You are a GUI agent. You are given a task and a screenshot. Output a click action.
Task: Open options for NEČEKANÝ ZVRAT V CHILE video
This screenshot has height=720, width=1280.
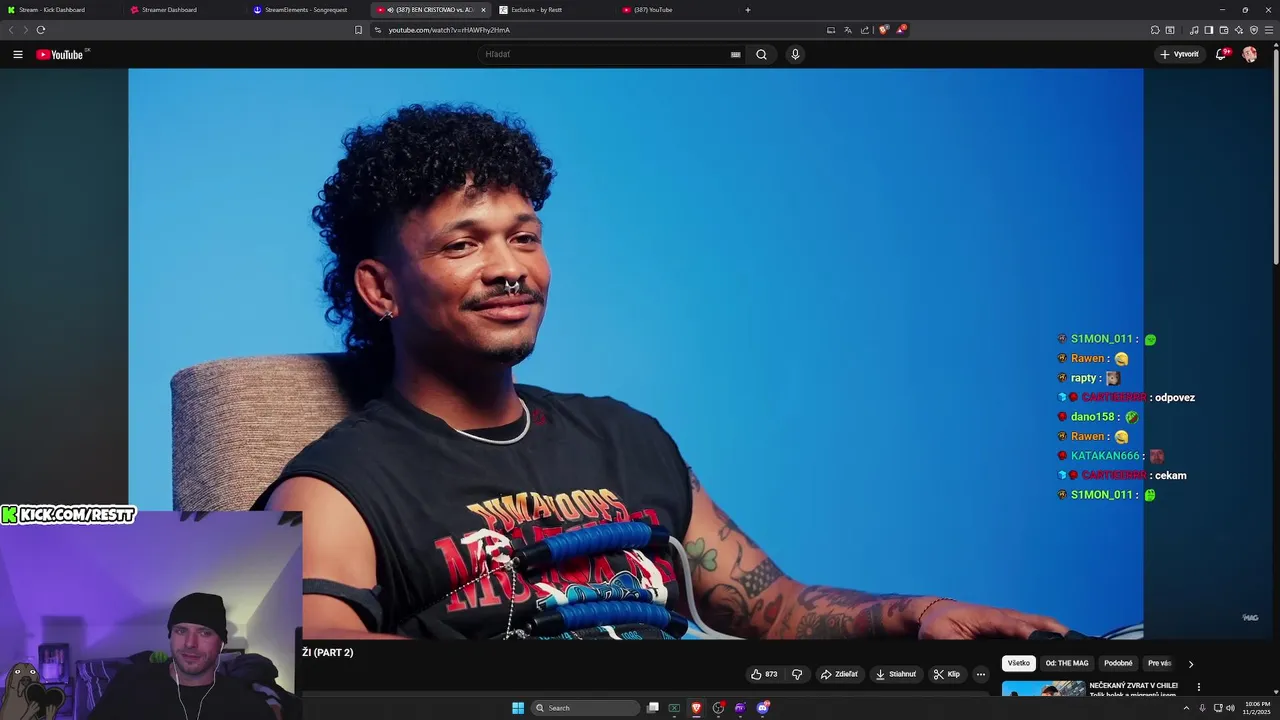(x=1198, y=687)
